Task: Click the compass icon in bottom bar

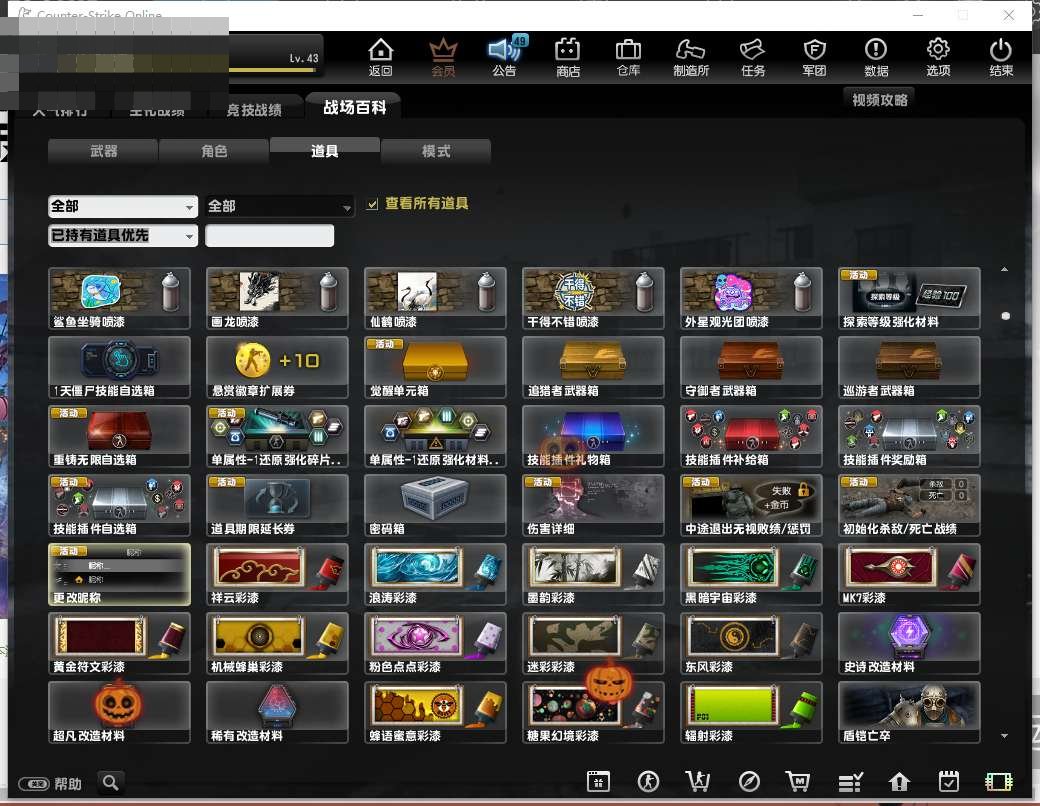Action: [749, 782]
